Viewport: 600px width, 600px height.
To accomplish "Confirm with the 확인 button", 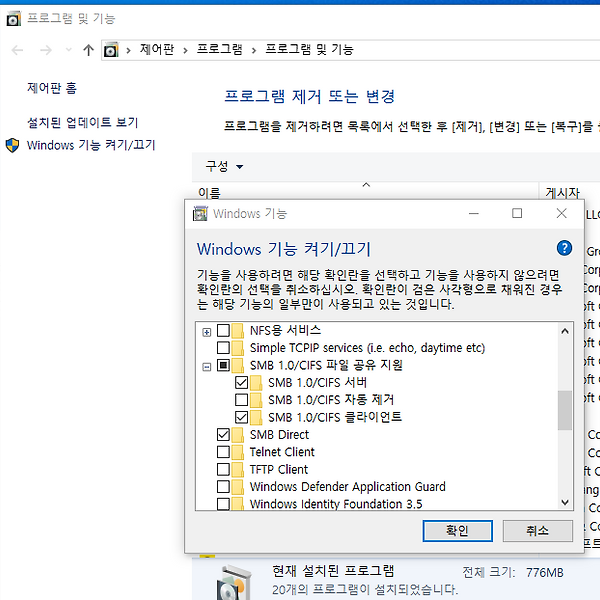I will point(457,531).
